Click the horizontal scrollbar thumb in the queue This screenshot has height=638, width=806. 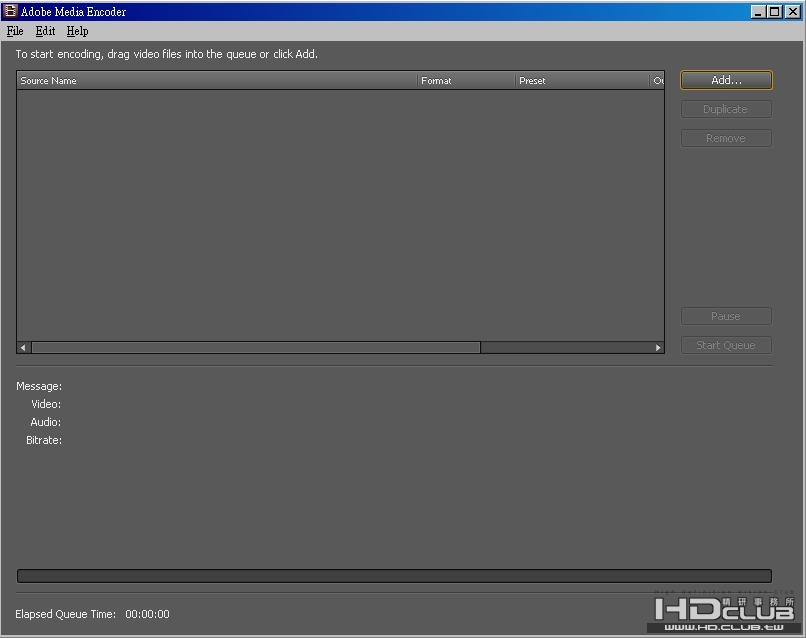[255, 348]
